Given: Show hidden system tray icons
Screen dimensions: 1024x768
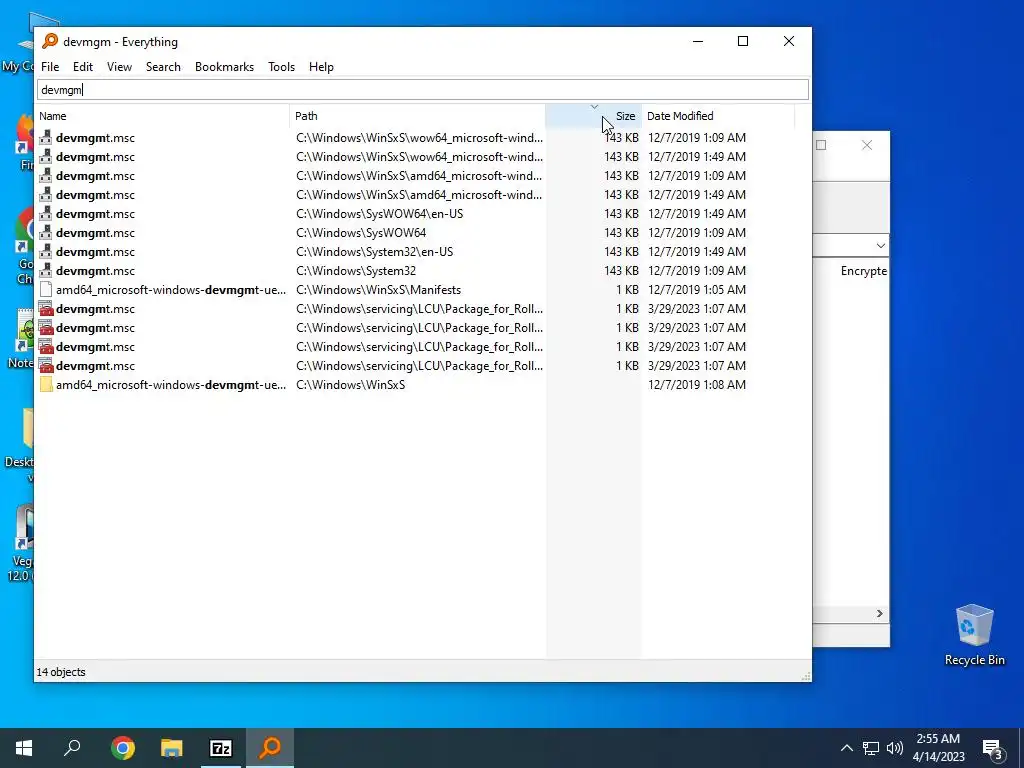Looking at the screenshot, I should point(846,748).
